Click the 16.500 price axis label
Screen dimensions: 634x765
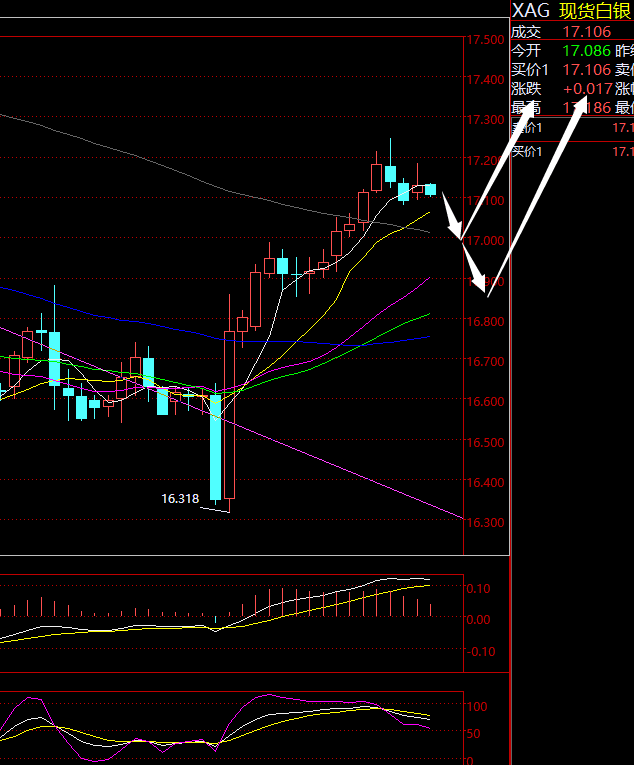tap(485, 443)
